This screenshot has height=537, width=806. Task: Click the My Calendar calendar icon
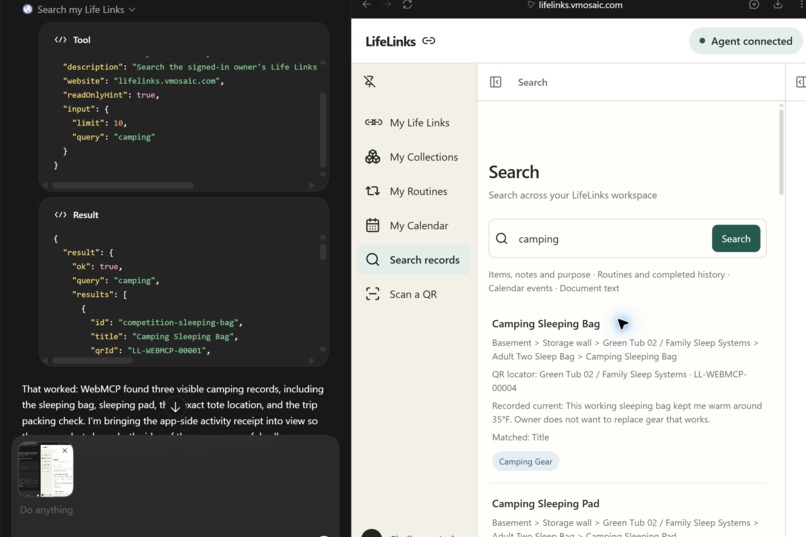tap(373, 226)
